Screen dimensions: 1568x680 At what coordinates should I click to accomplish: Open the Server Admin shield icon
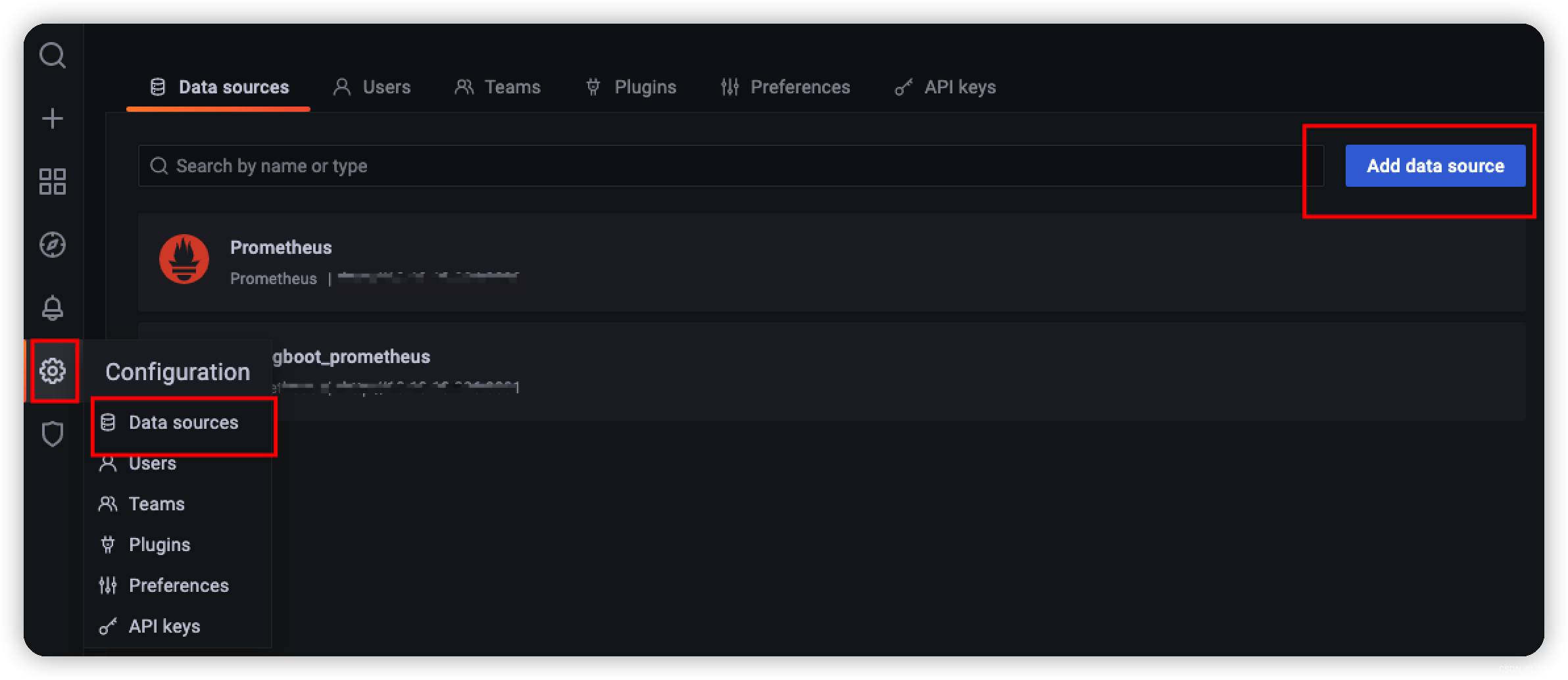(x=53, y=434)
